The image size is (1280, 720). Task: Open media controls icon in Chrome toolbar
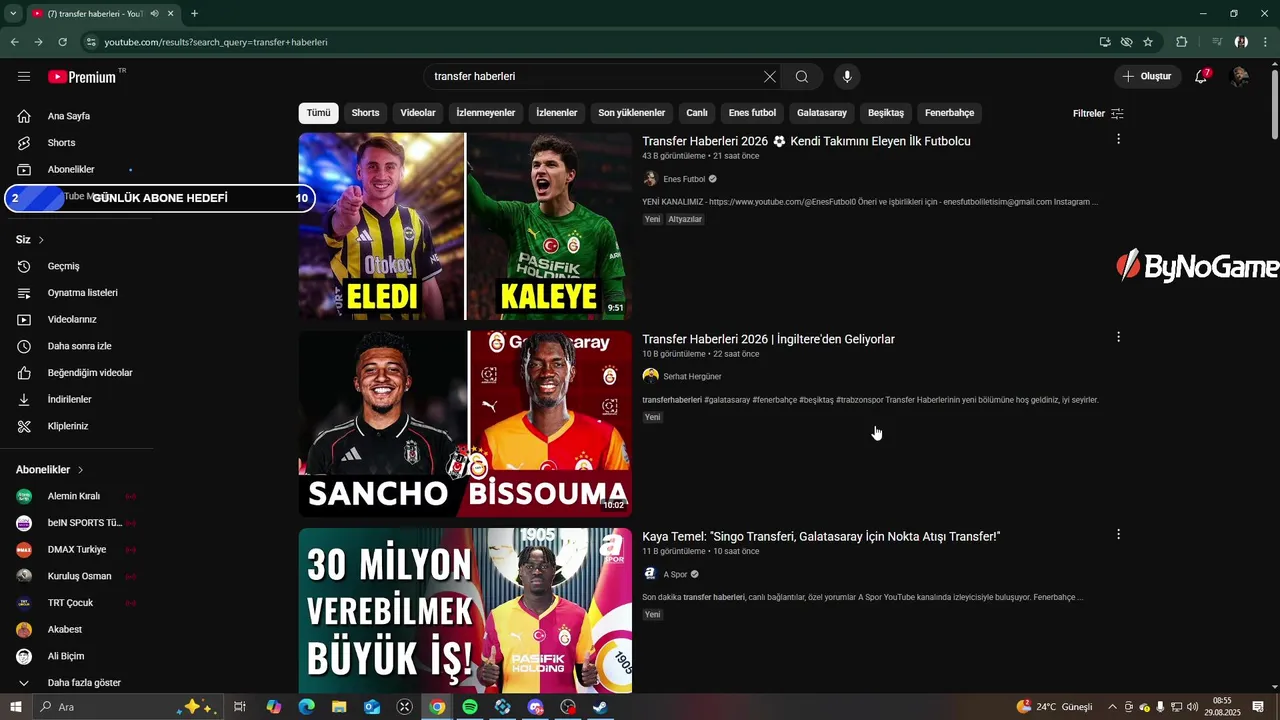[x=1217, y=42]
